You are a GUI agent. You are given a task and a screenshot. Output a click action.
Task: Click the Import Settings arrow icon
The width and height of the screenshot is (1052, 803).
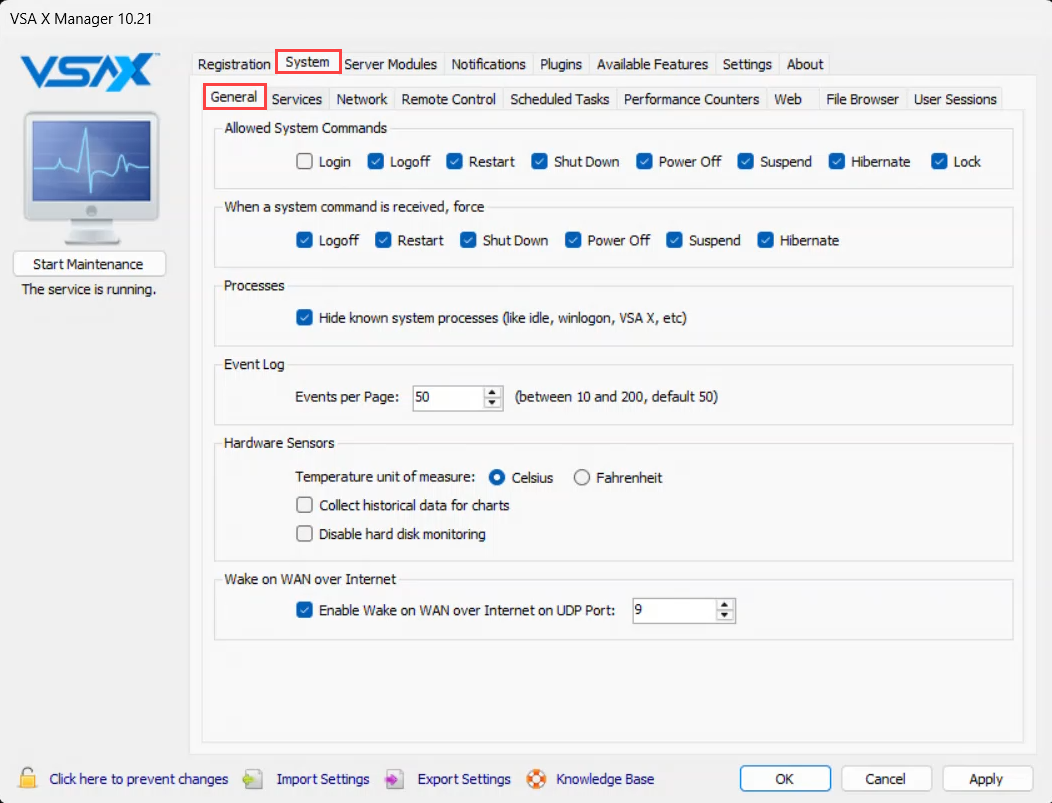pyautogui.click(x=252, y=779)
